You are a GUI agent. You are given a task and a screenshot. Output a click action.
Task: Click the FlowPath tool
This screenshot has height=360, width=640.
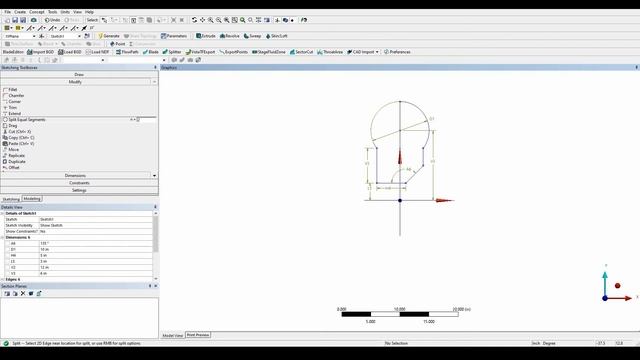point(127,52)
